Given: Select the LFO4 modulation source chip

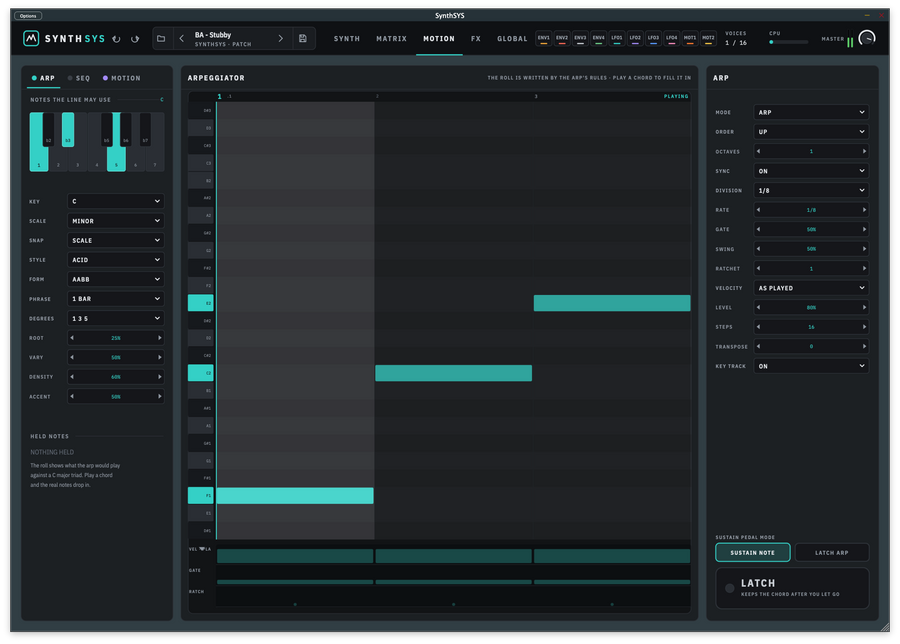Looking at the screenshot, I should point(672,38).
